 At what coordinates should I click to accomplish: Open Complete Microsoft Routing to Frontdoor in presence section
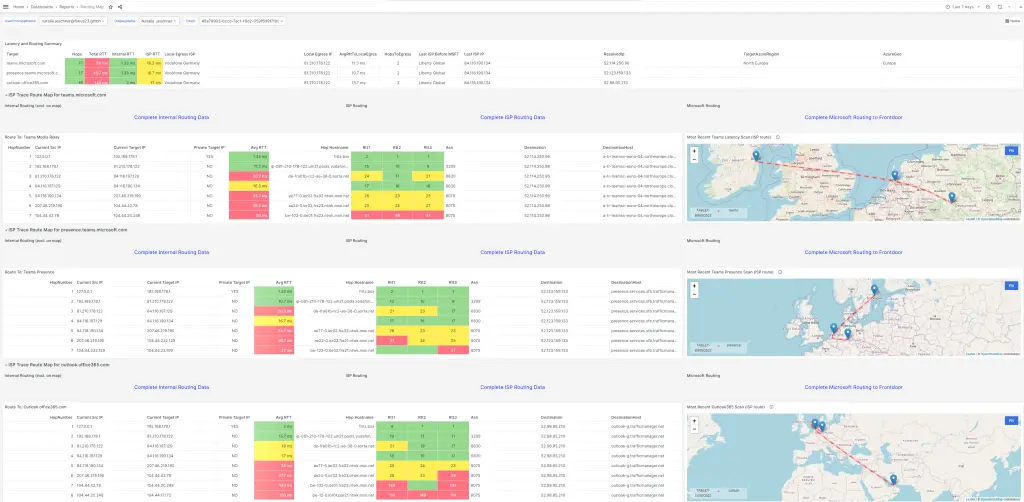pyautogui.click(x=854, y=252)
